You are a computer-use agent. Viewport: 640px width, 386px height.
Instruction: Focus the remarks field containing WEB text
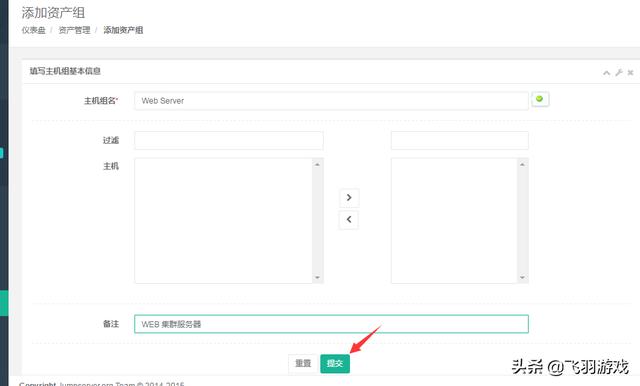[x=331, y=324]
